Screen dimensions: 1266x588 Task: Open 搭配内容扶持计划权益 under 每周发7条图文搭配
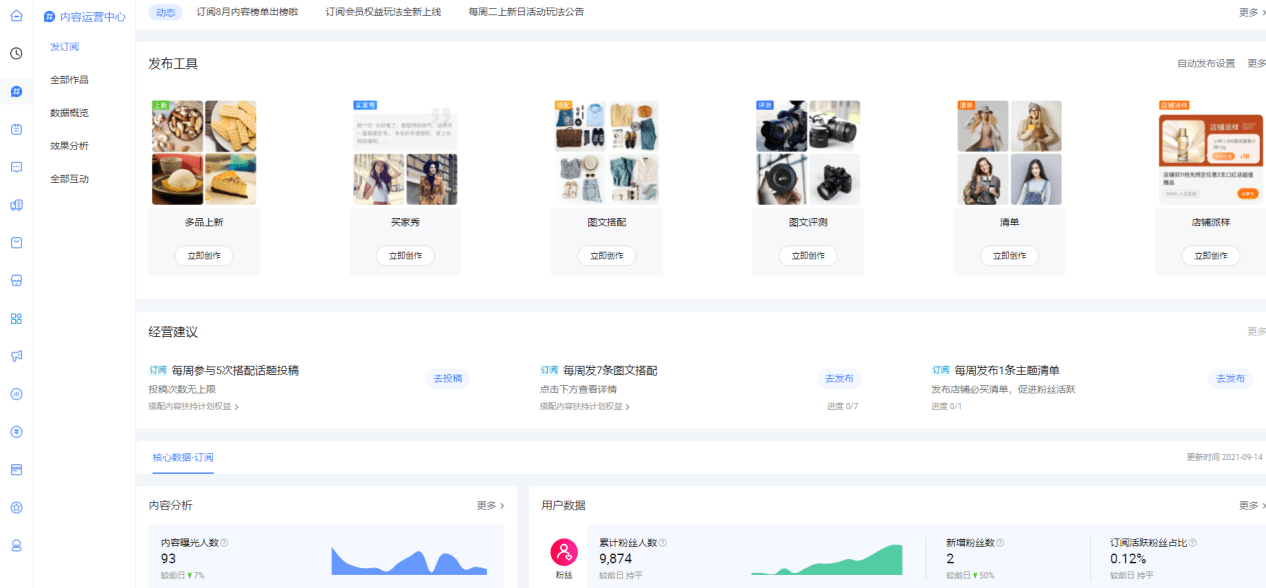tap(585, 407)
